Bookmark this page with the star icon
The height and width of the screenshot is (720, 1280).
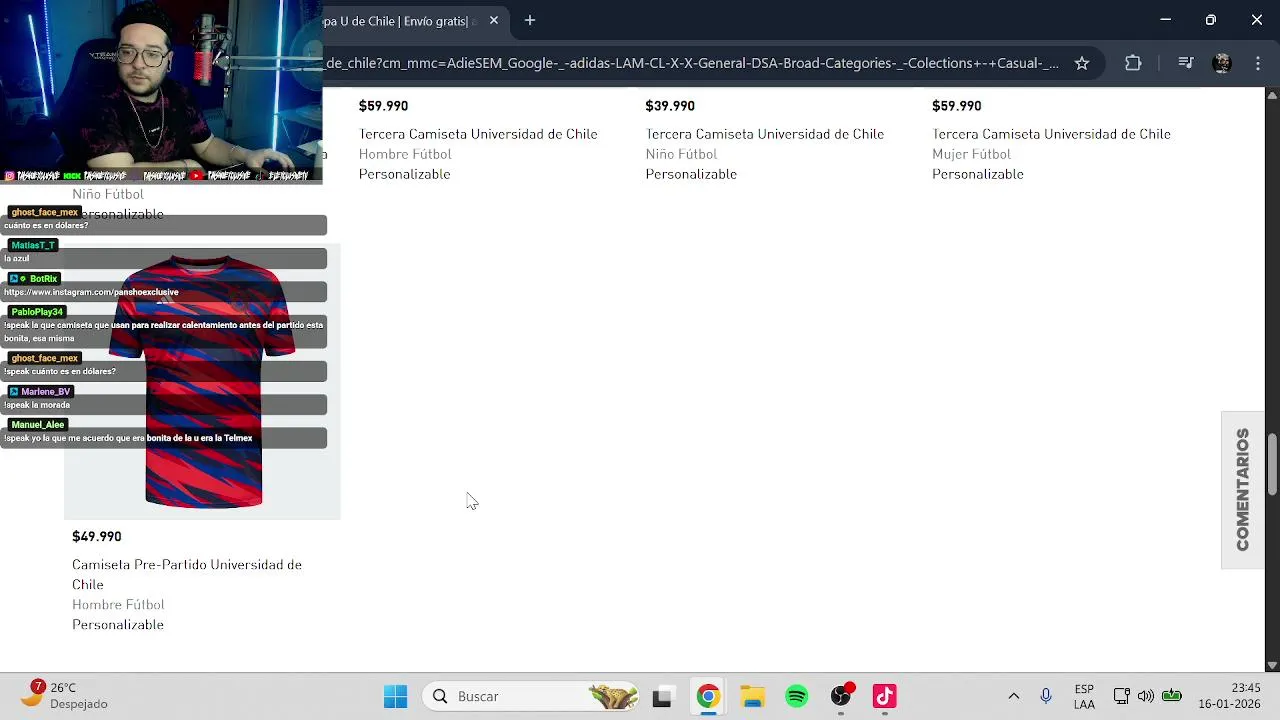[1081, 63]
